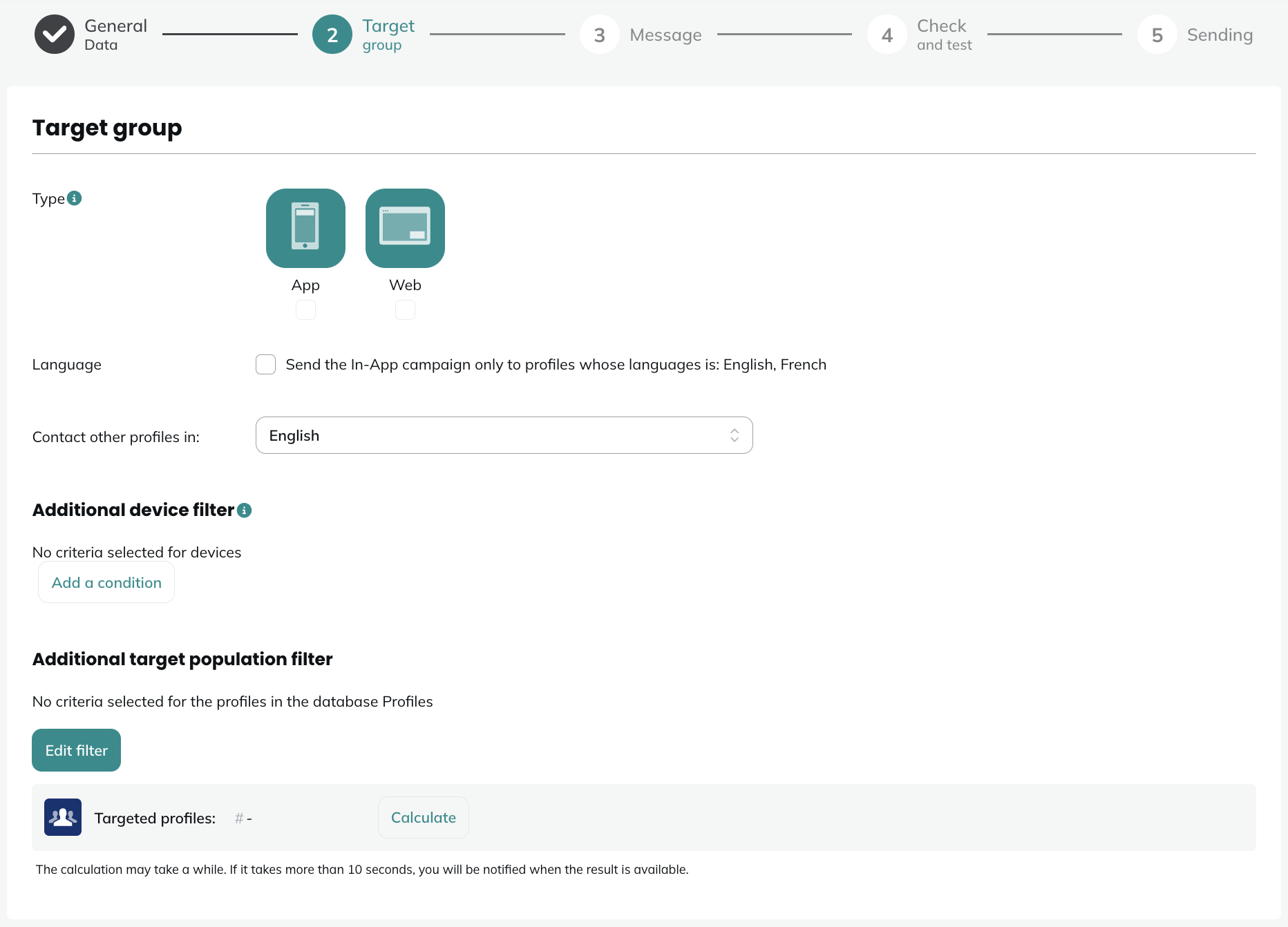Viewport: 1288px width, 927px height.
Task: Click the 'No criteria selected for devices' text
Action: pyautogui.click(x=137, y=553)
